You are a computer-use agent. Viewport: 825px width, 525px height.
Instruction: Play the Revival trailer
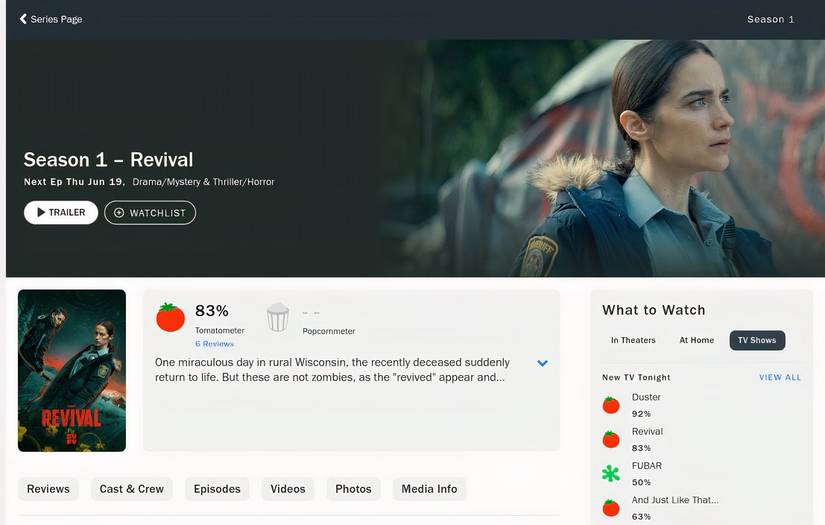pos(61,212)
